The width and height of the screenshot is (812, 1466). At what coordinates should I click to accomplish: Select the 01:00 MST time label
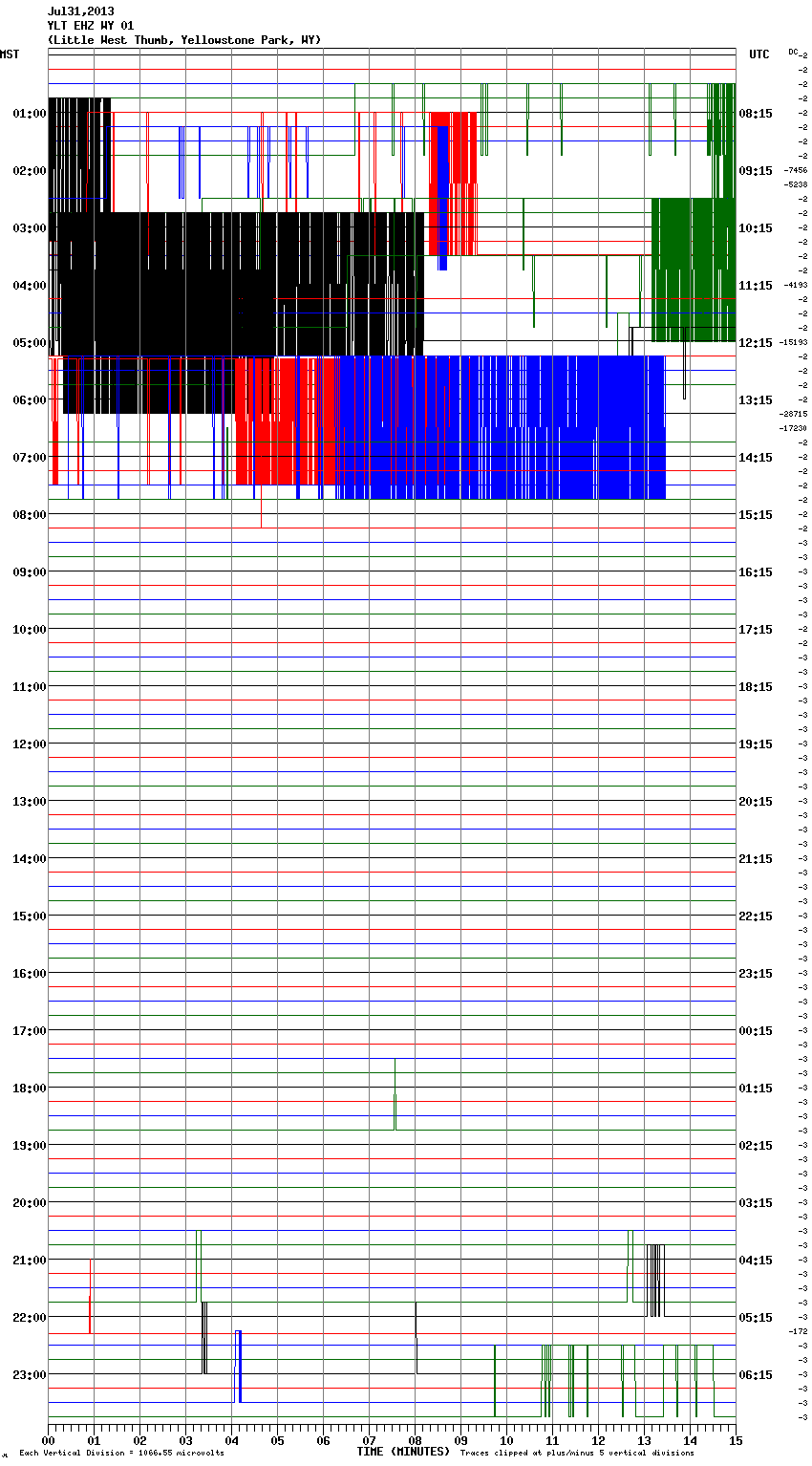click(x=30, y=114)
